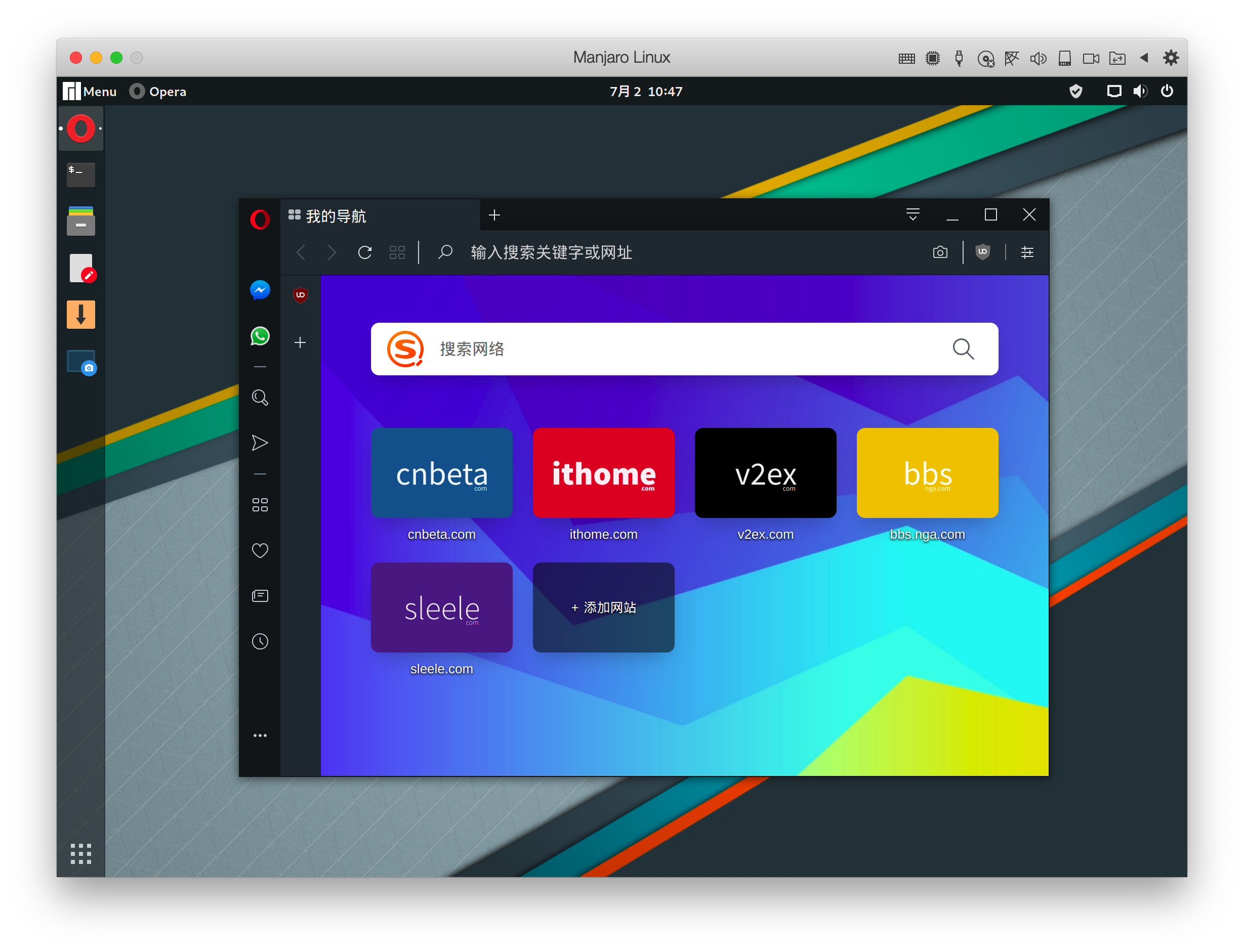Screen dimensions: 1244x952
Task: Click the VM shared folder icon in title bar
Action: 1117,58
